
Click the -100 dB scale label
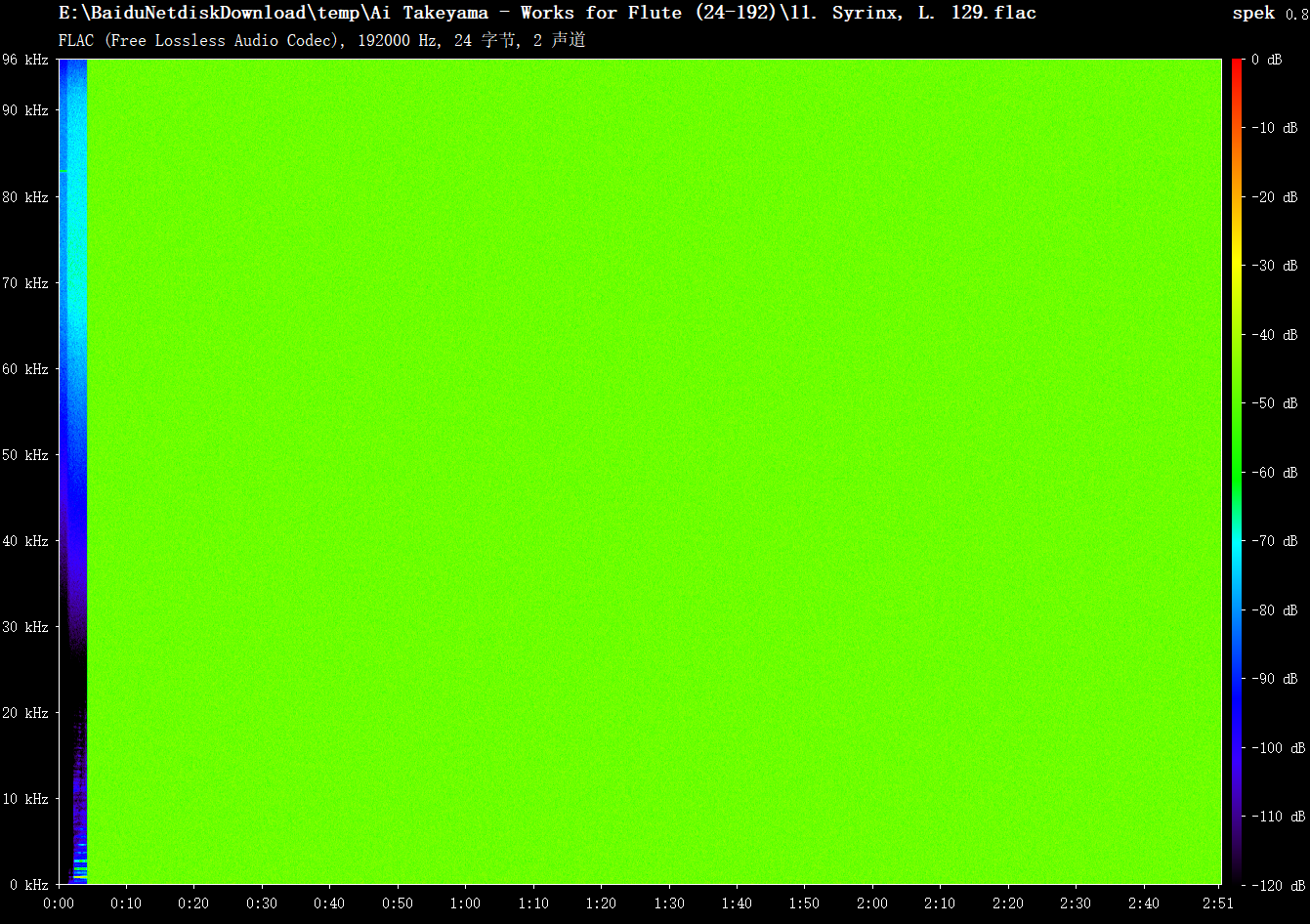coord(1279,748)
